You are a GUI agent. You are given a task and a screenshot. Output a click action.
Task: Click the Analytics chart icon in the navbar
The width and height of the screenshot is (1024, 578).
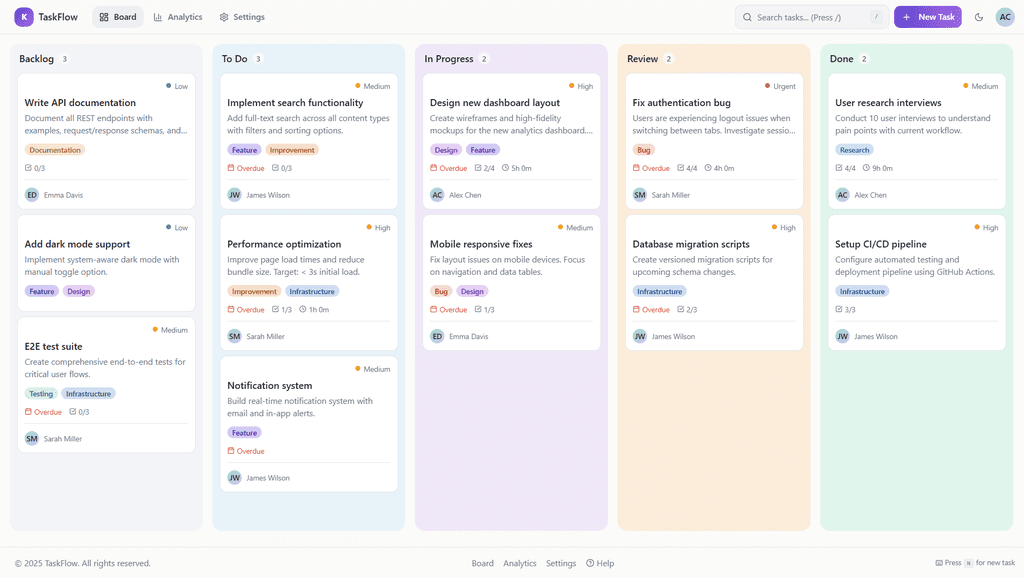click(158, 17)
